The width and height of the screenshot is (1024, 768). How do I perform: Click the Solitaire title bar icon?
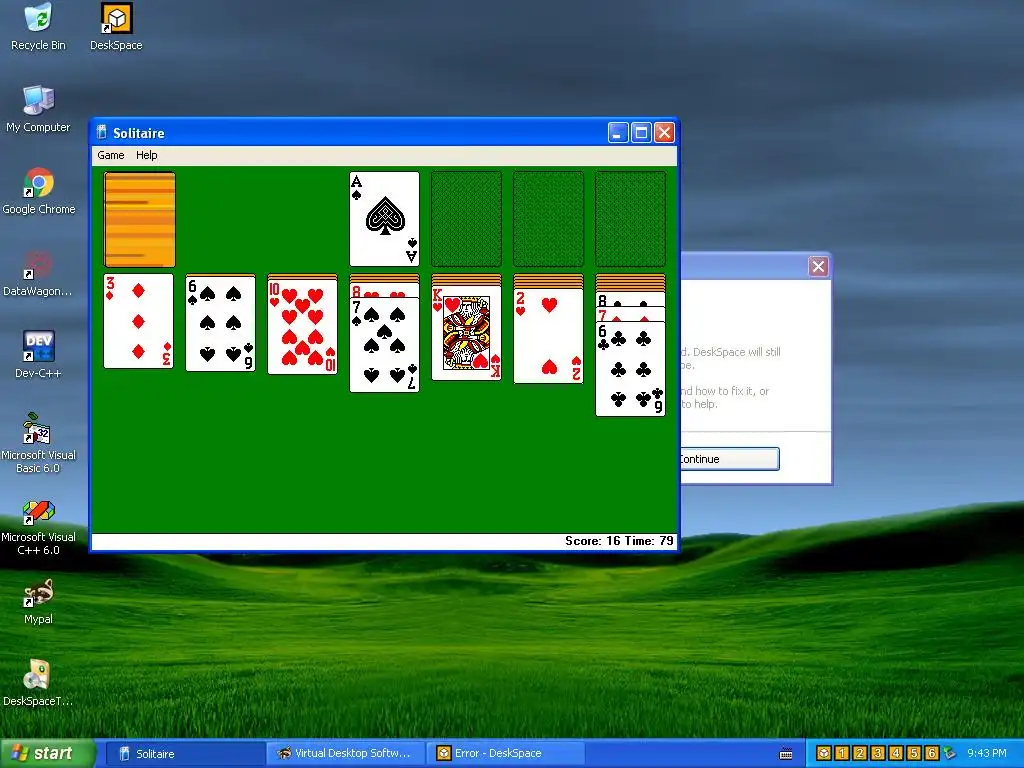tap(101, 133)
